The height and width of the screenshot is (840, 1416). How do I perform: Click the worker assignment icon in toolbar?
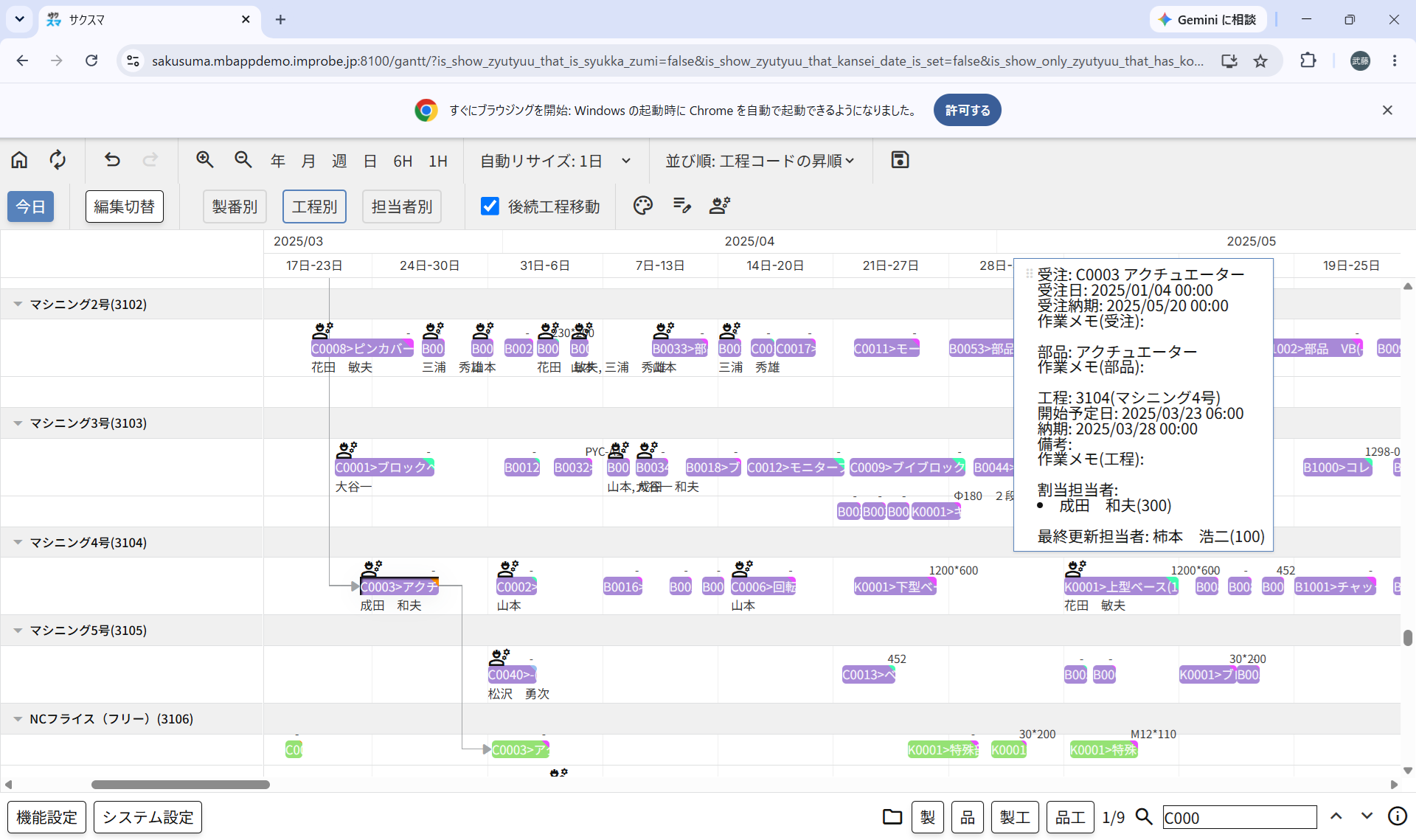[x=720, y=206]
